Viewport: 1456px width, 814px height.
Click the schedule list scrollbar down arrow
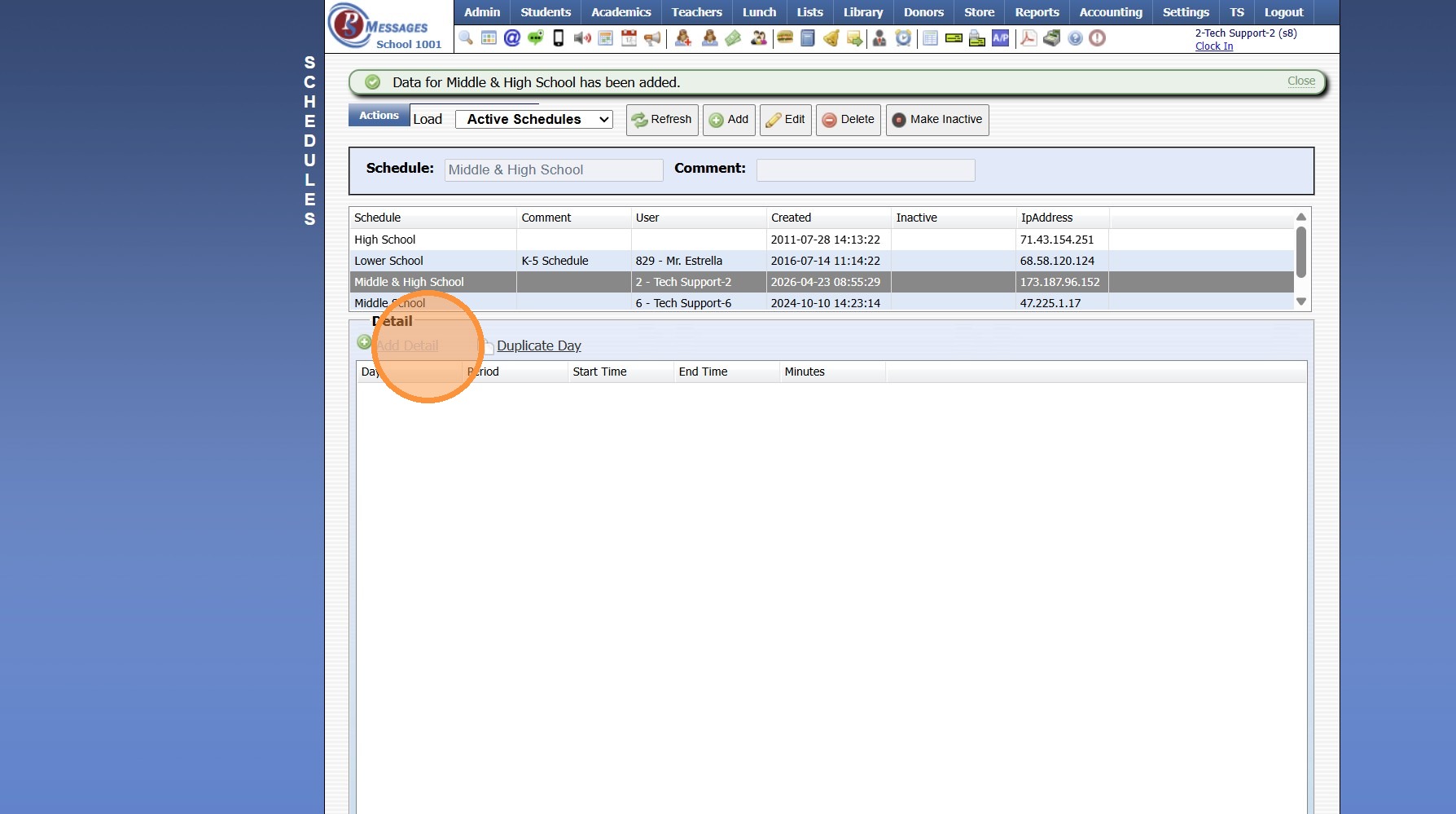click(x=1301, y=301)
